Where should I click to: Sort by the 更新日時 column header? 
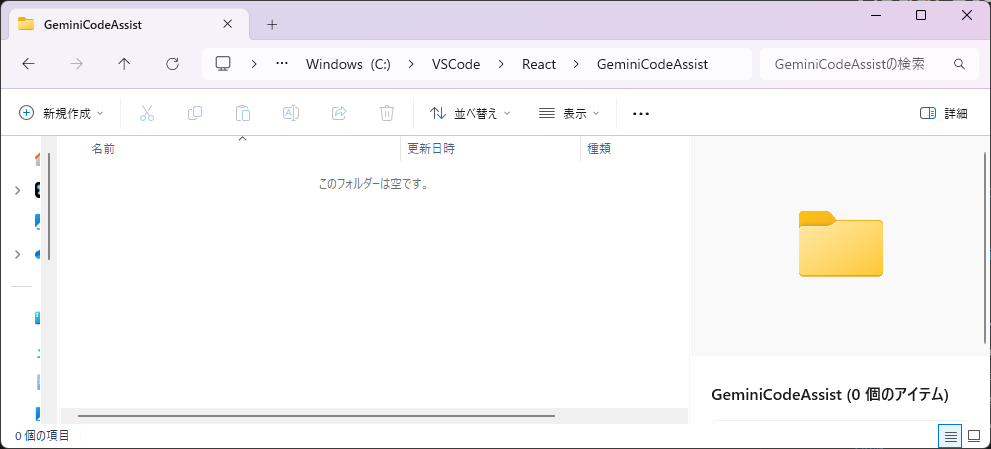pyautogui.click(x=490, y=149)
